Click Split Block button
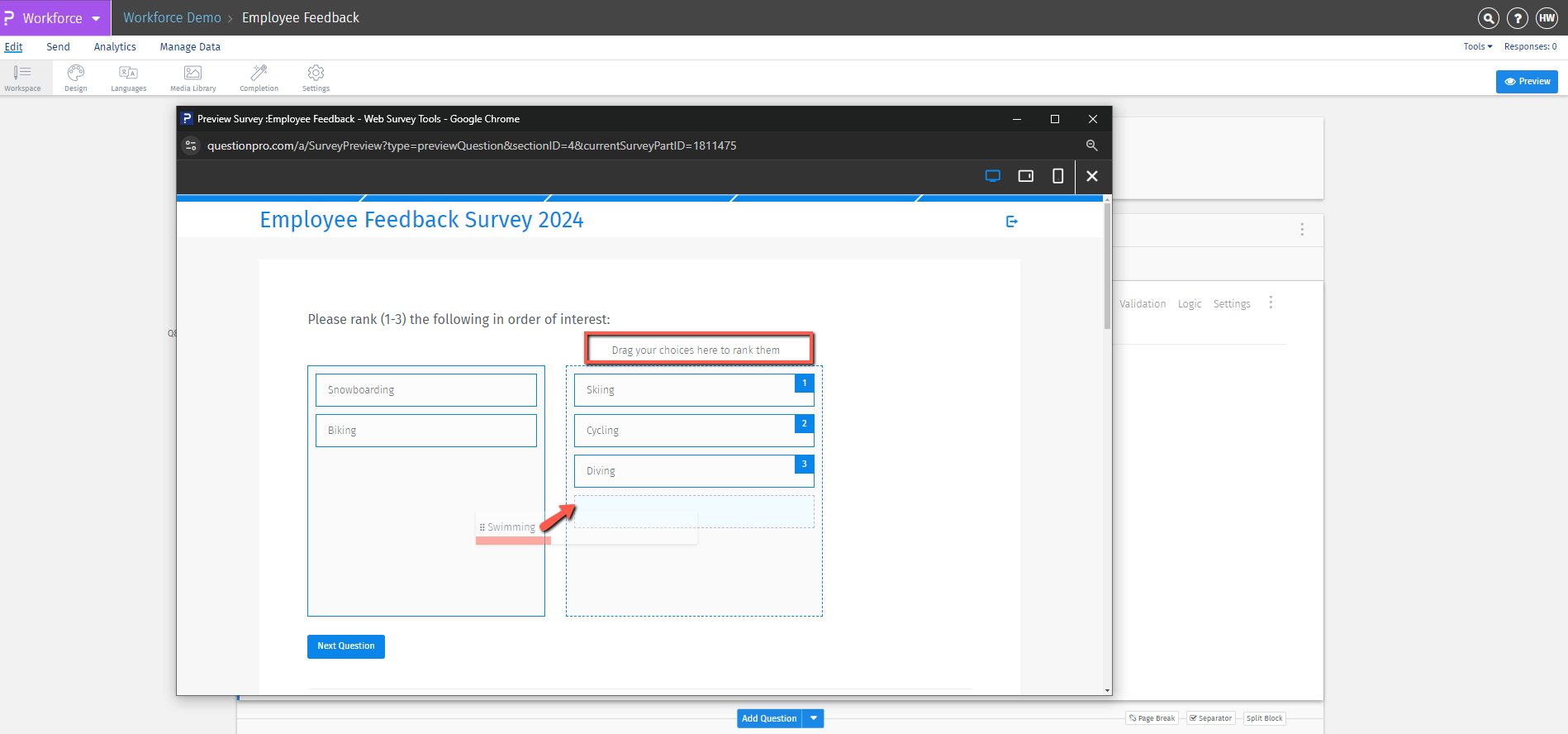The height and width of the screenshot is (734, 1568). pyautogui.click(x=1265, y=718)
